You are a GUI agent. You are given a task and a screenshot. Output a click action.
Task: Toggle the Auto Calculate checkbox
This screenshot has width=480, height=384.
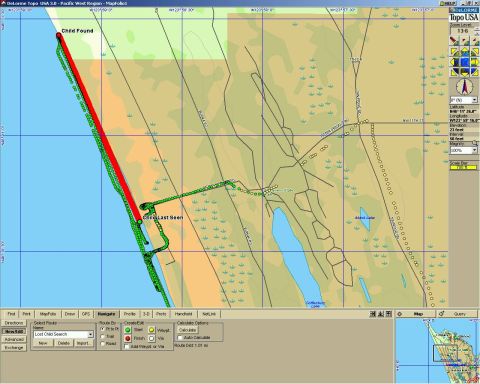(180, 338)
